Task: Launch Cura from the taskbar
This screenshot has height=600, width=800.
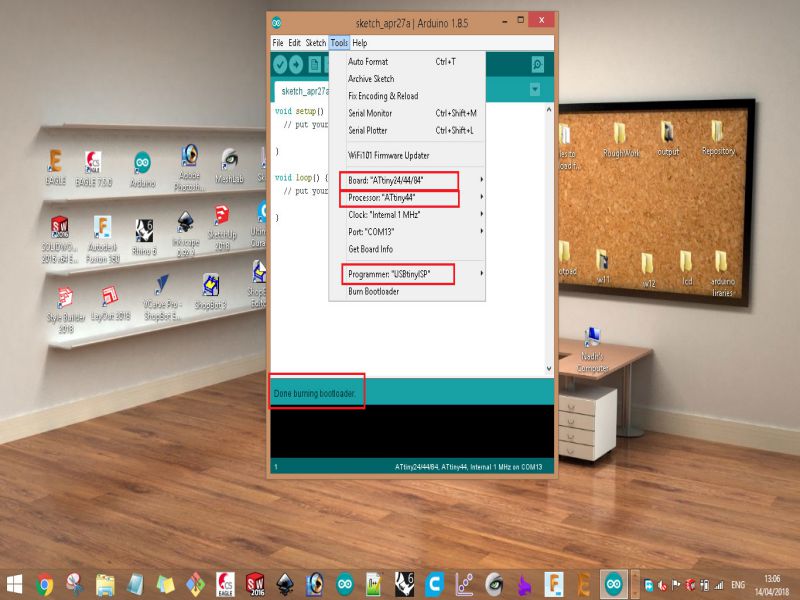Action: coord(434,585)
